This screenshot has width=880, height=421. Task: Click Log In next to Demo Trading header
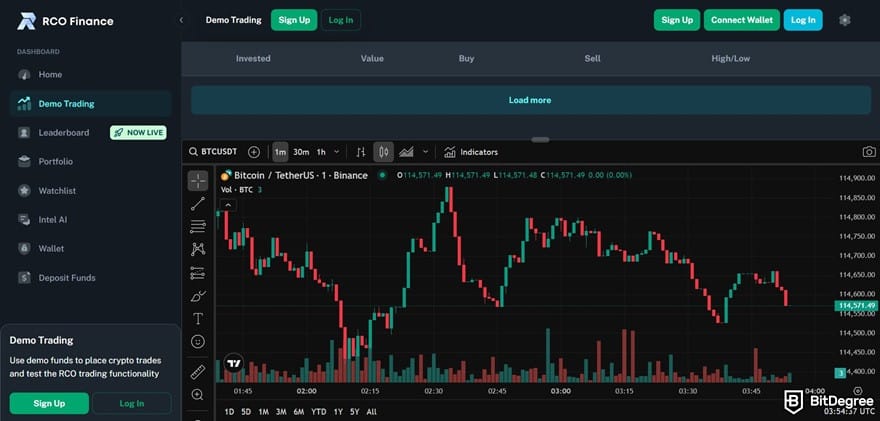(341, 20)
